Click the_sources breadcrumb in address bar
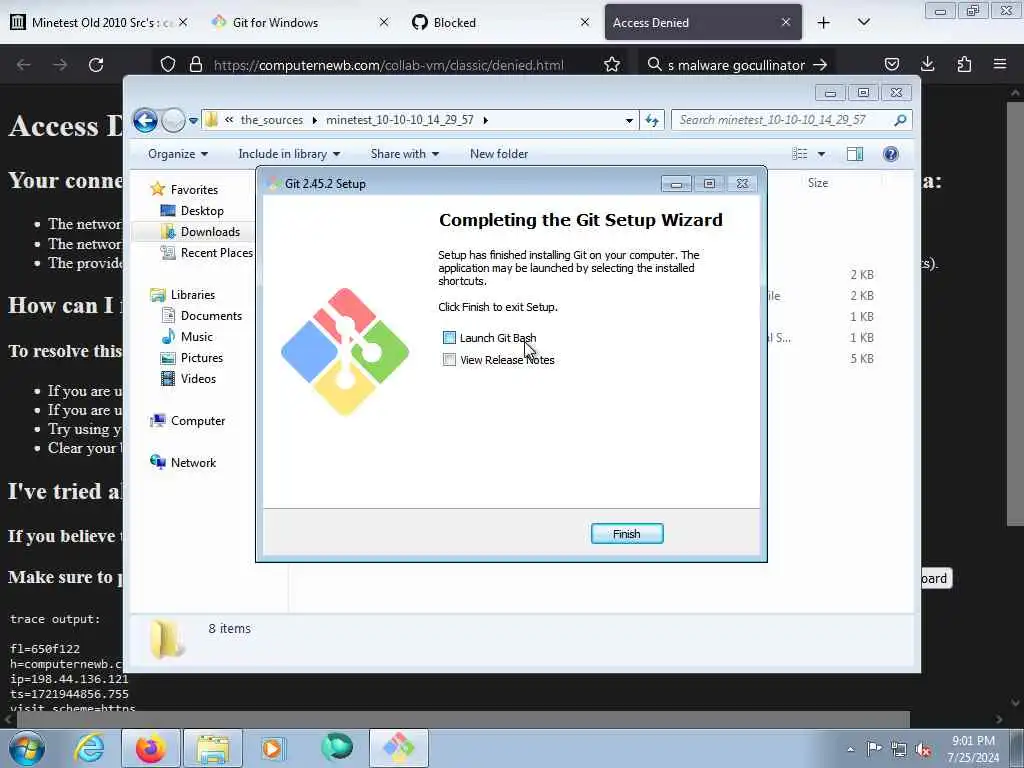 [272, 120]
